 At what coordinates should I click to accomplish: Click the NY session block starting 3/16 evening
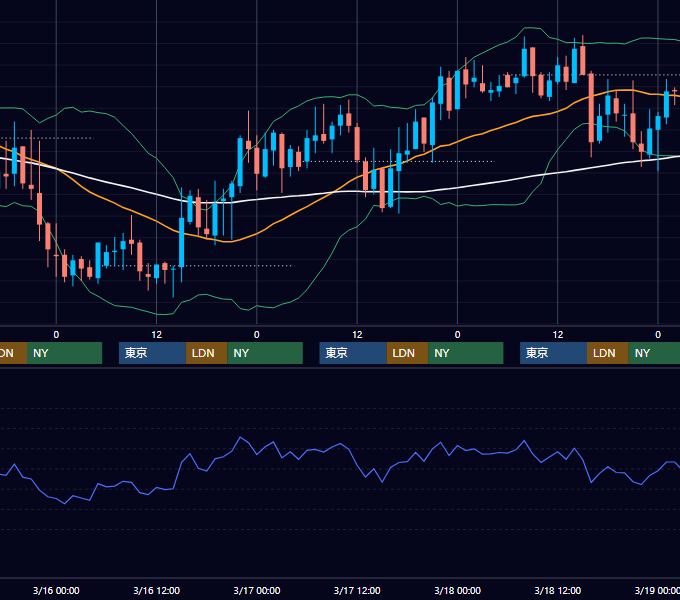coord(265,353)
